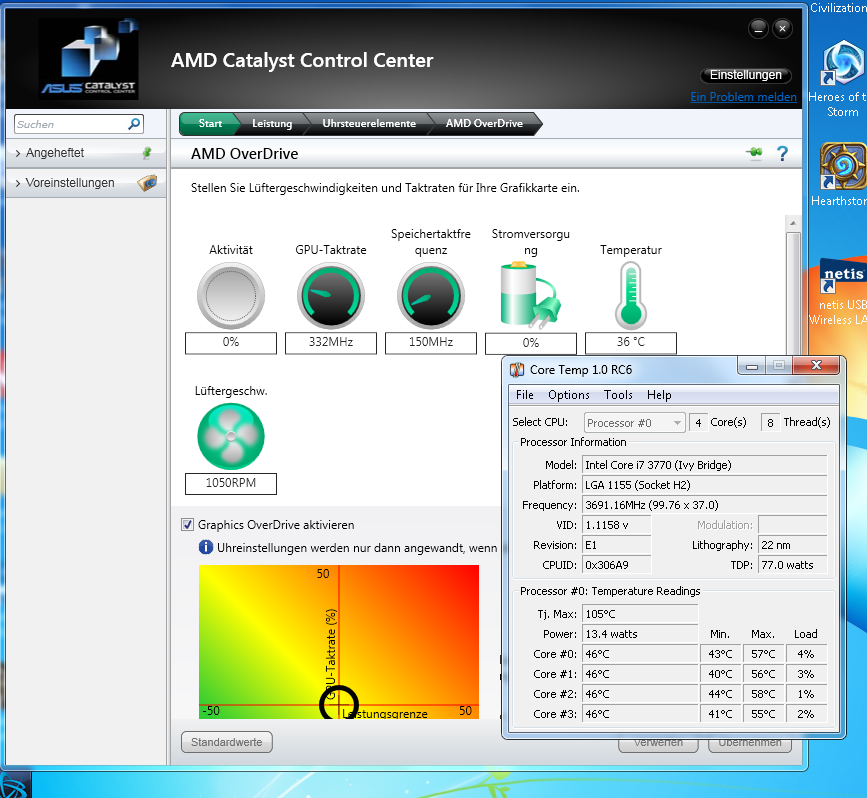
Task: Open the Select CPU Processor #0 dropdown
Action: pyautogui.click(x=634, y=423)
